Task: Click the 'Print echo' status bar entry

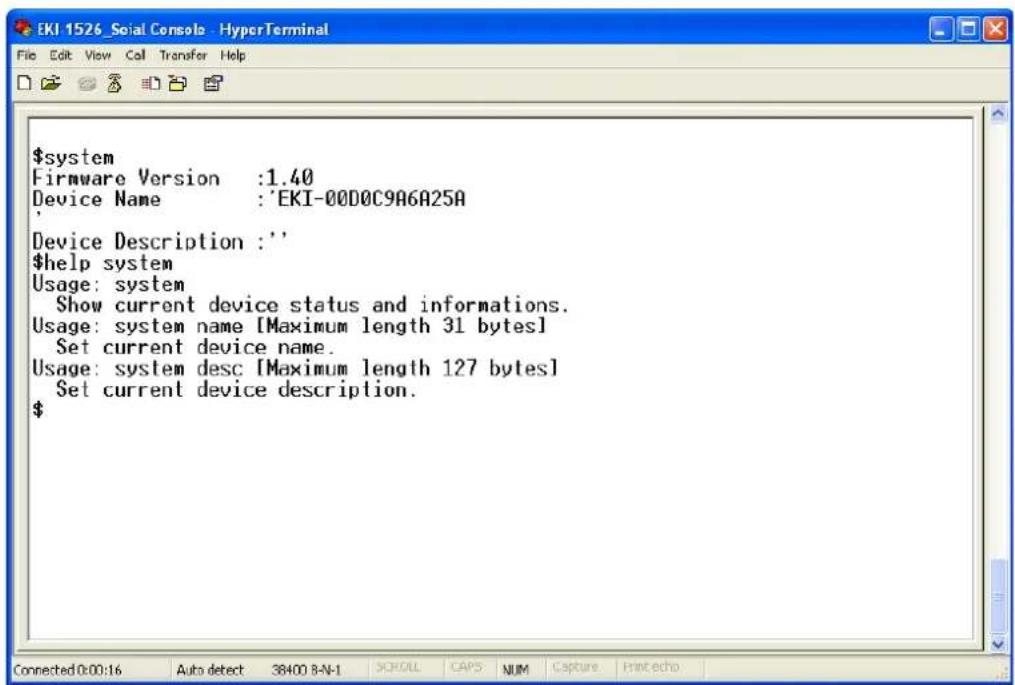Action: click(x=651, y=667)
